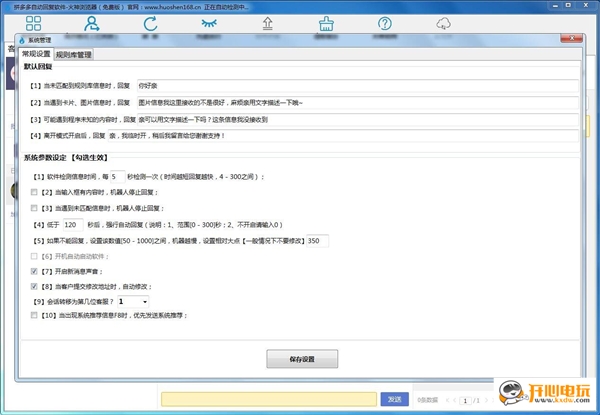Enable option 【2】 stop reply when input has content
Image resolution: width=600 pixels, height=415 pixels.
tap(34, 192)
